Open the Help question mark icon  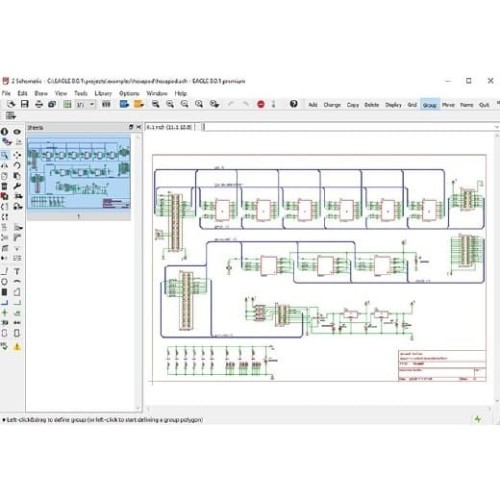point(293,104)
